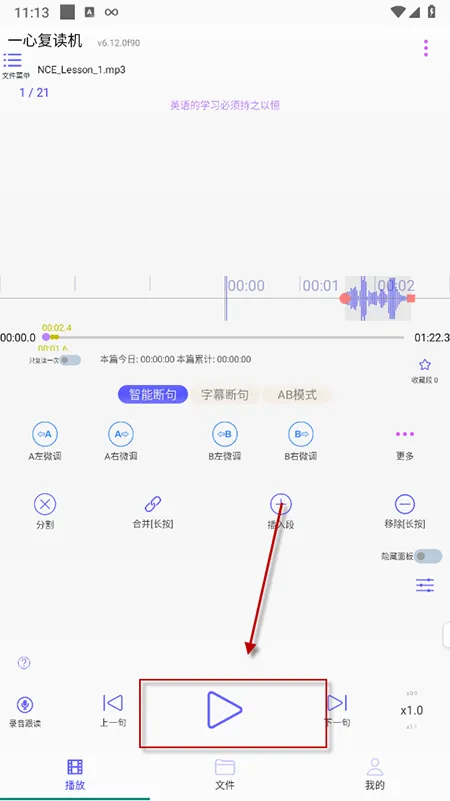Tap the A右微调 icon
The image size is (450, 801).
[121, 434]
